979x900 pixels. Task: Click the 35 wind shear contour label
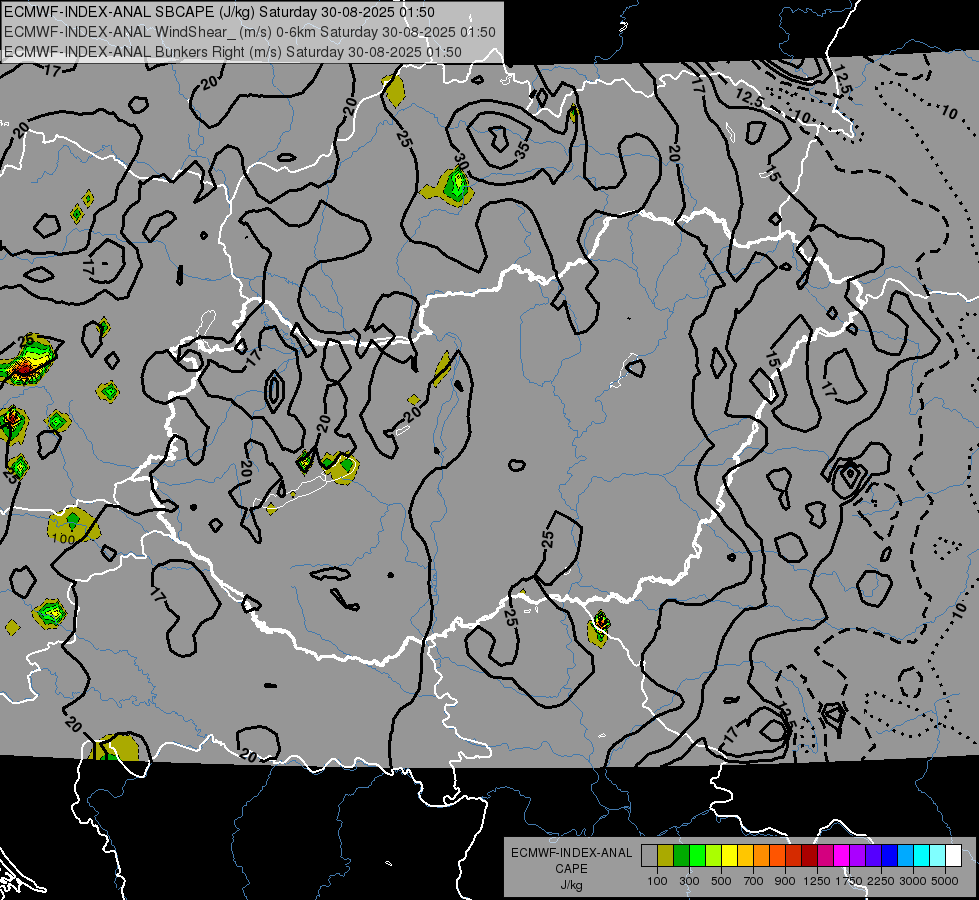[x=523, y=148]
